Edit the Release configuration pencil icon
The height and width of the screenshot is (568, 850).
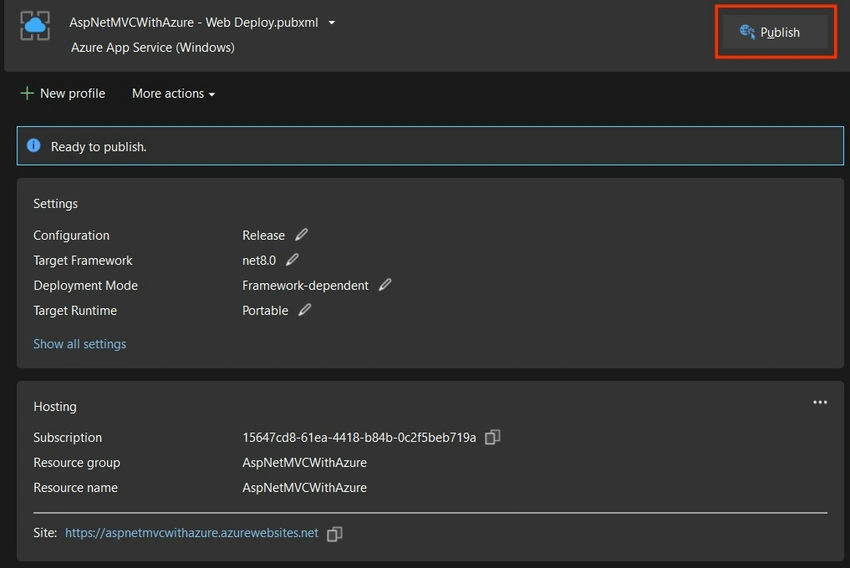301,235
